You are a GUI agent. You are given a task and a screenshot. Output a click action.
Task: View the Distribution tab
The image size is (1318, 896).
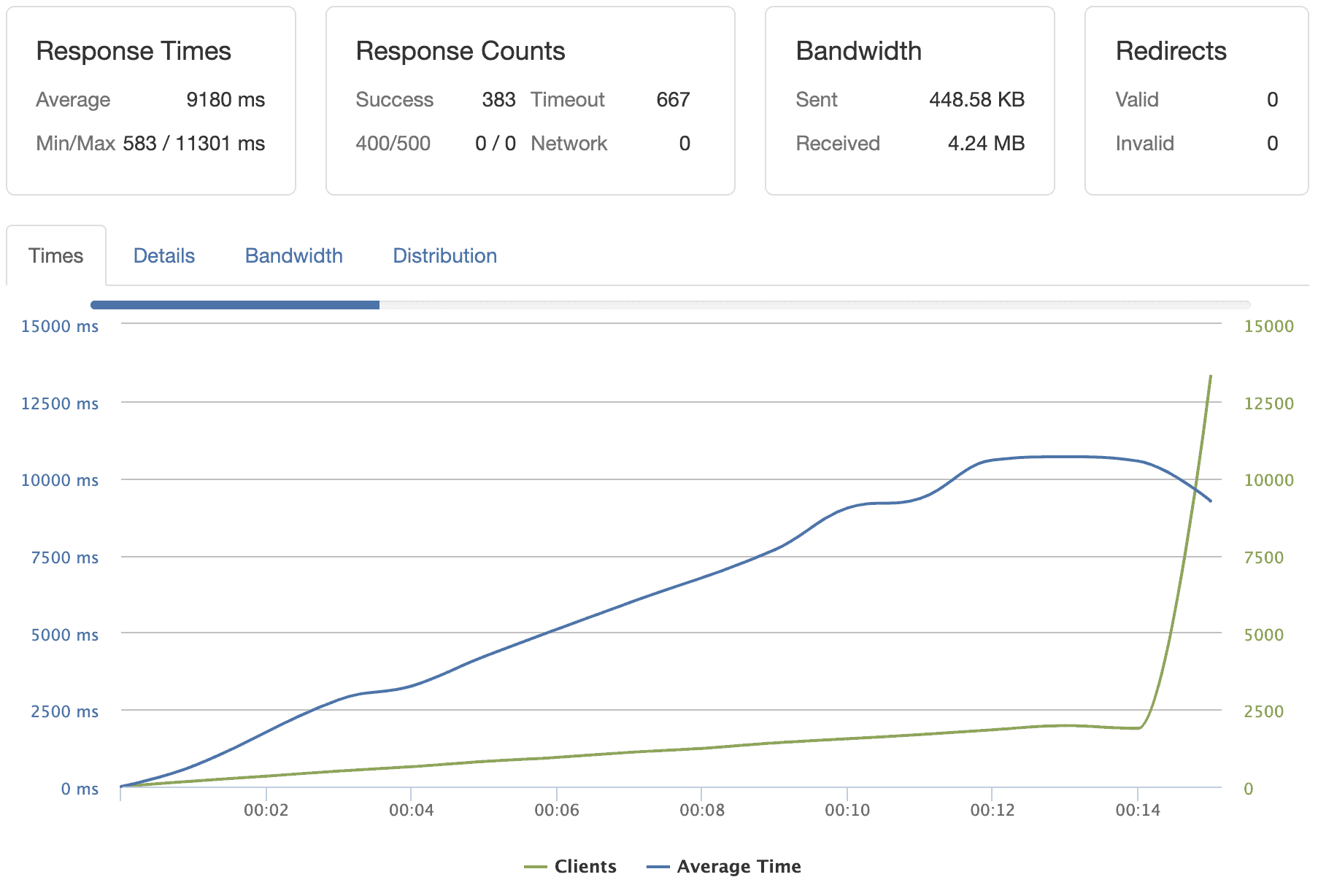(x=444, y=255)
